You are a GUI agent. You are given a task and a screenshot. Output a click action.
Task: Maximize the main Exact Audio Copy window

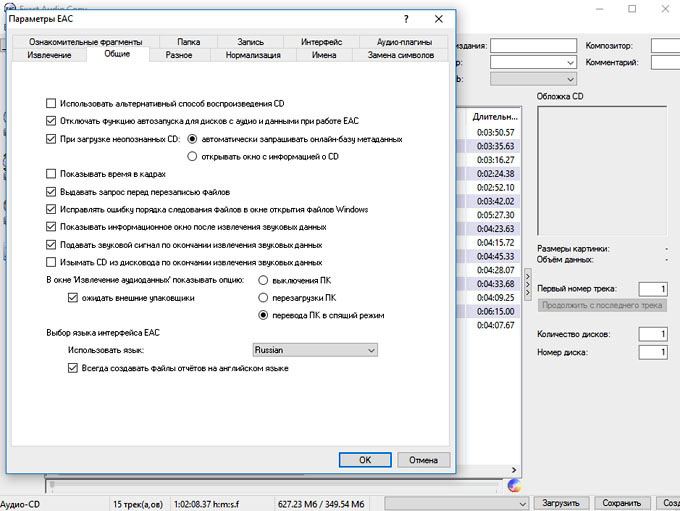click(x=631, y=9)
